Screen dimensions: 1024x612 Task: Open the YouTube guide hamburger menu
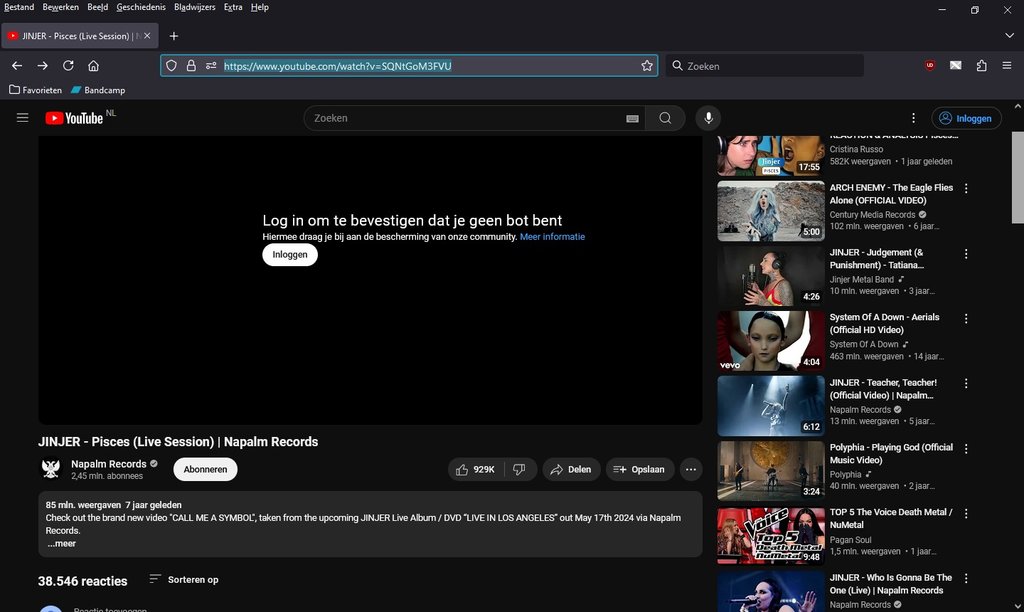tap(22, 118)
